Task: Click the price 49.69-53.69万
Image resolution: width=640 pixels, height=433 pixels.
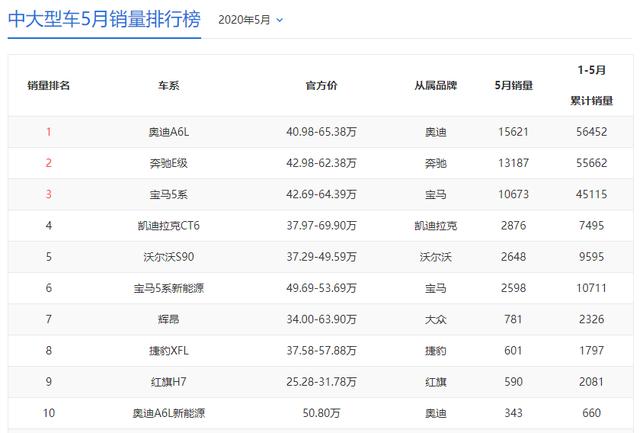Action: [x=321, y=288]
